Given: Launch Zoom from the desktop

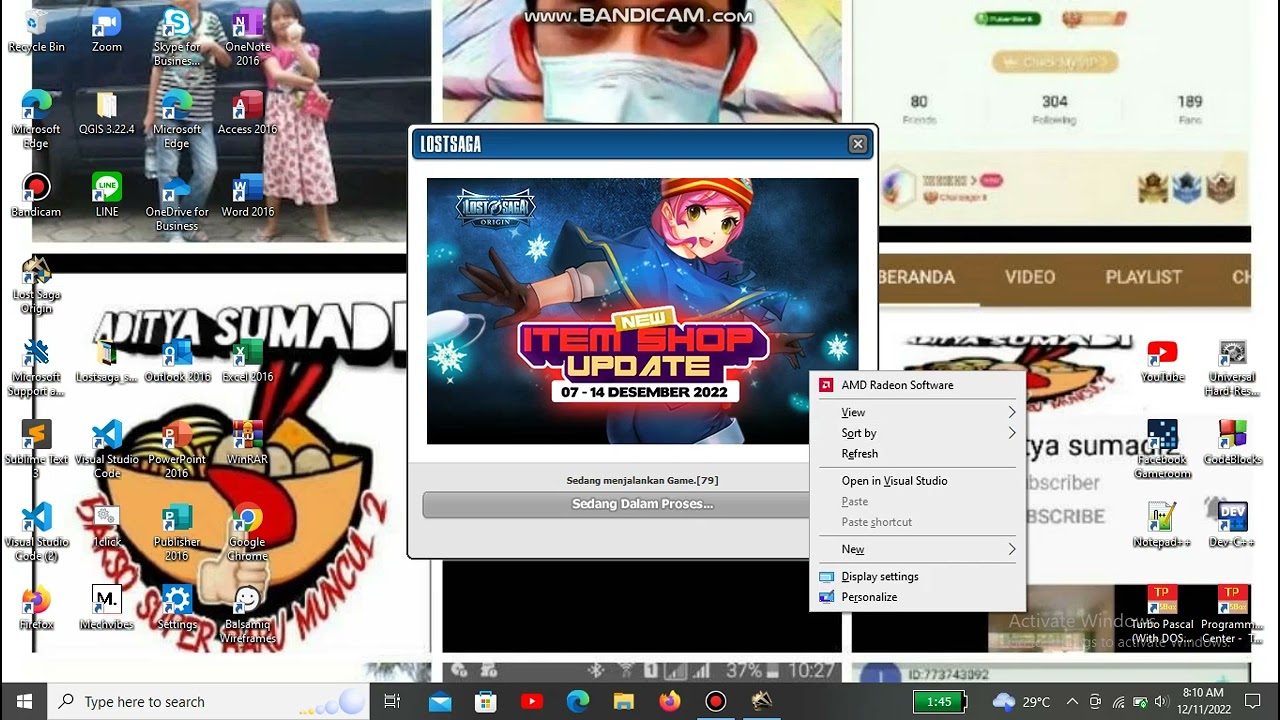Looking at the screenshot, I should tap(107, 31).
